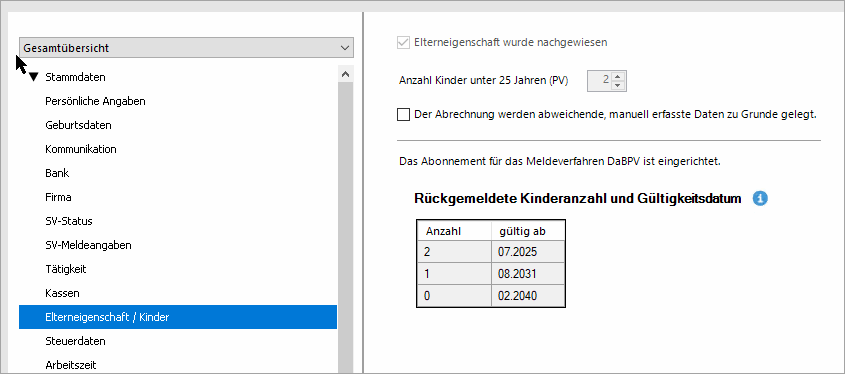
Task: Open the Steuerdaten section
Action: tap(75, 341)
